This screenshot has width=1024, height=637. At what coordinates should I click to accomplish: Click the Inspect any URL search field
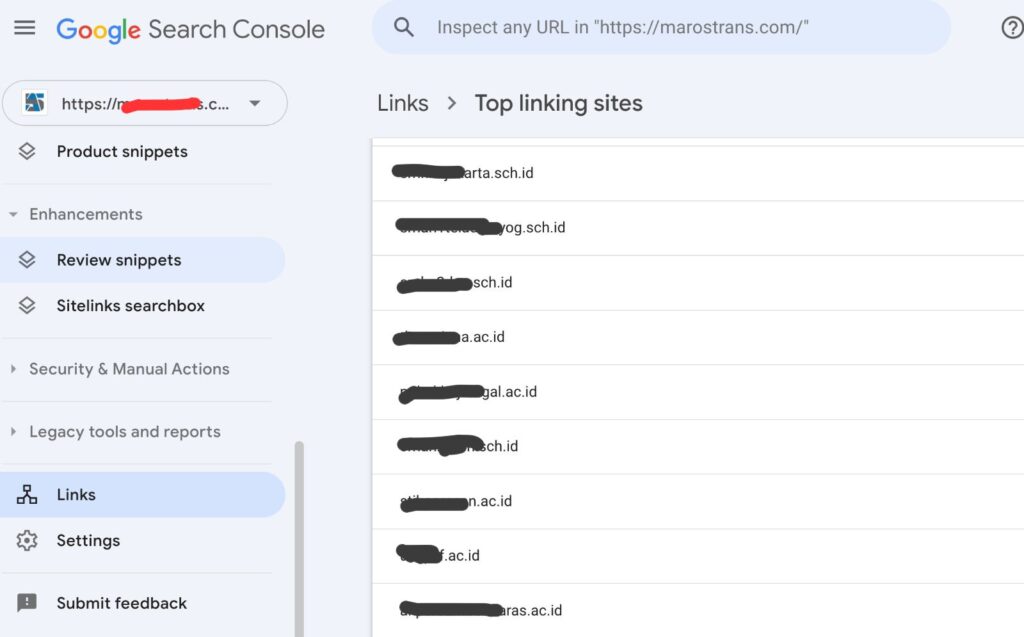click(x=661, y=27)
